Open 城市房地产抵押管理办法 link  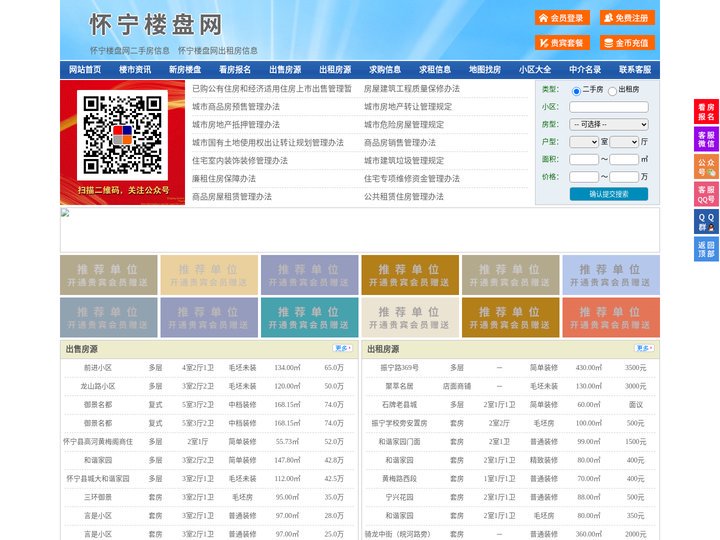point(236,124)
